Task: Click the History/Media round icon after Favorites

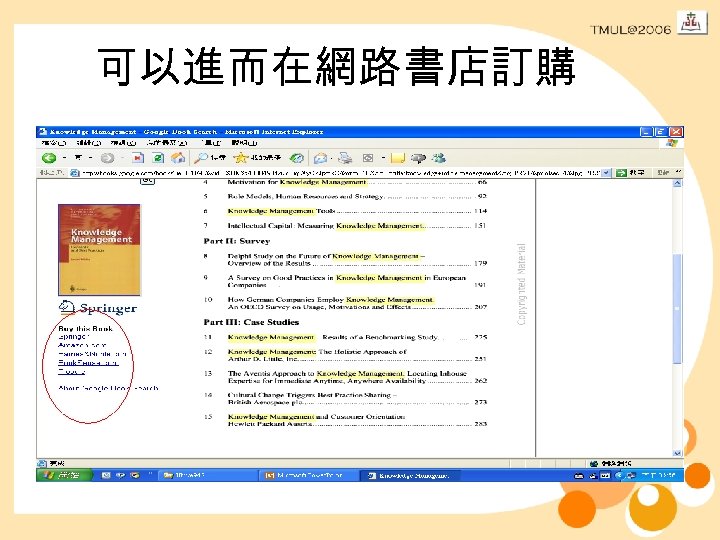Action: coord(297,158)
